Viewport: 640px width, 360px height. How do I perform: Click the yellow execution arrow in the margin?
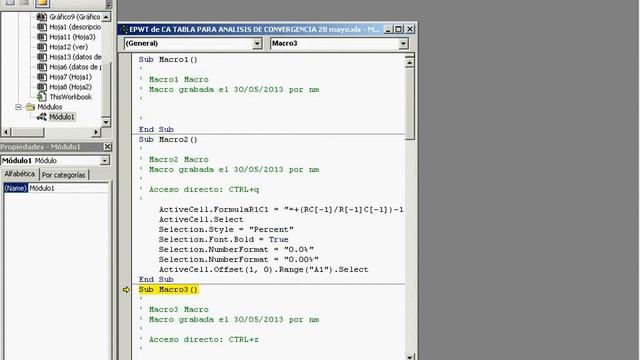pyautogui.click(x=126, y=289)
